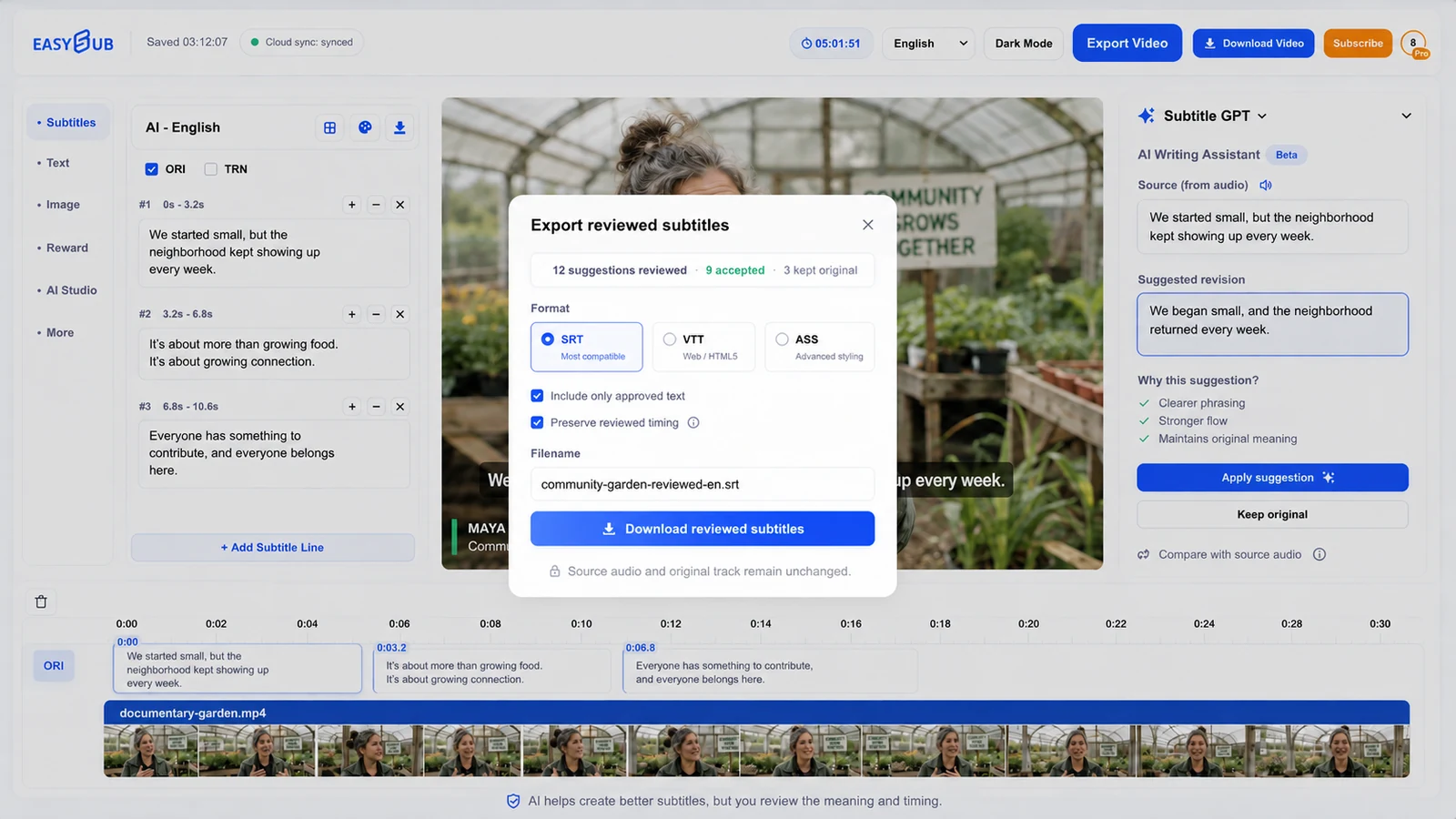Click the trash icon above the timeline
The width and height of the screenshot is (1456, 819).
[x=41, y=602]
